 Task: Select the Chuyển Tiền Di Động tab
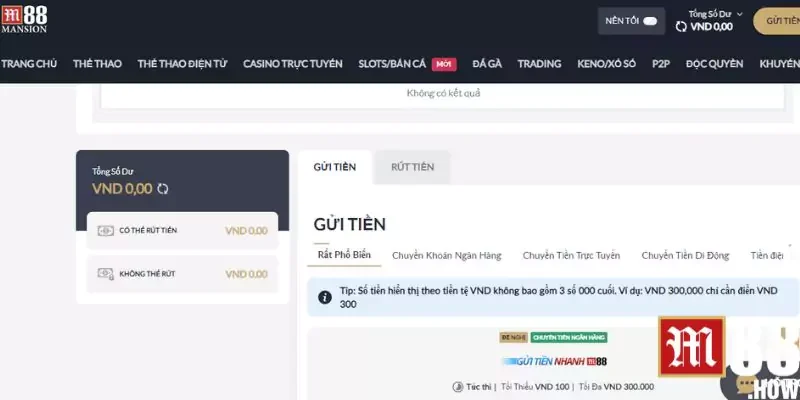tap(686, 255)
